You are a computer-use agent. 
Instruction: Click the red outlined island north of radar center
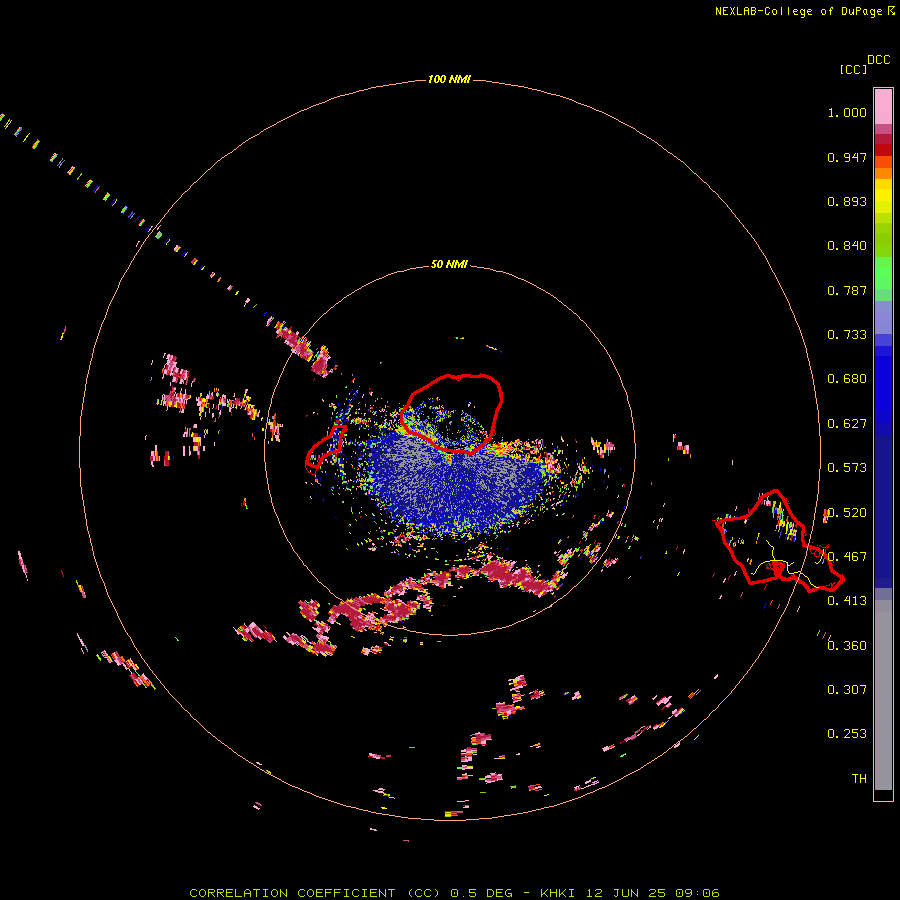(452, 413)
